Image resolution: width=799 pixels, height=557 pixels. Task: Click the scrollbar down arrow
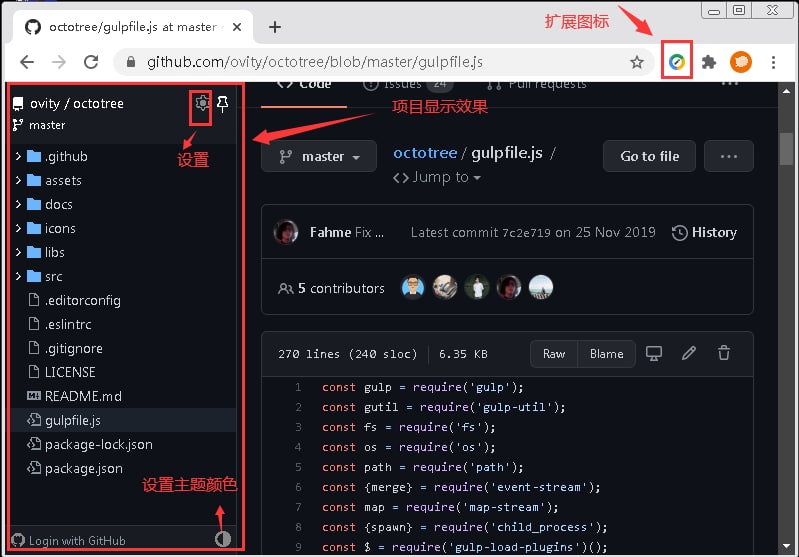tap(786, 547)
